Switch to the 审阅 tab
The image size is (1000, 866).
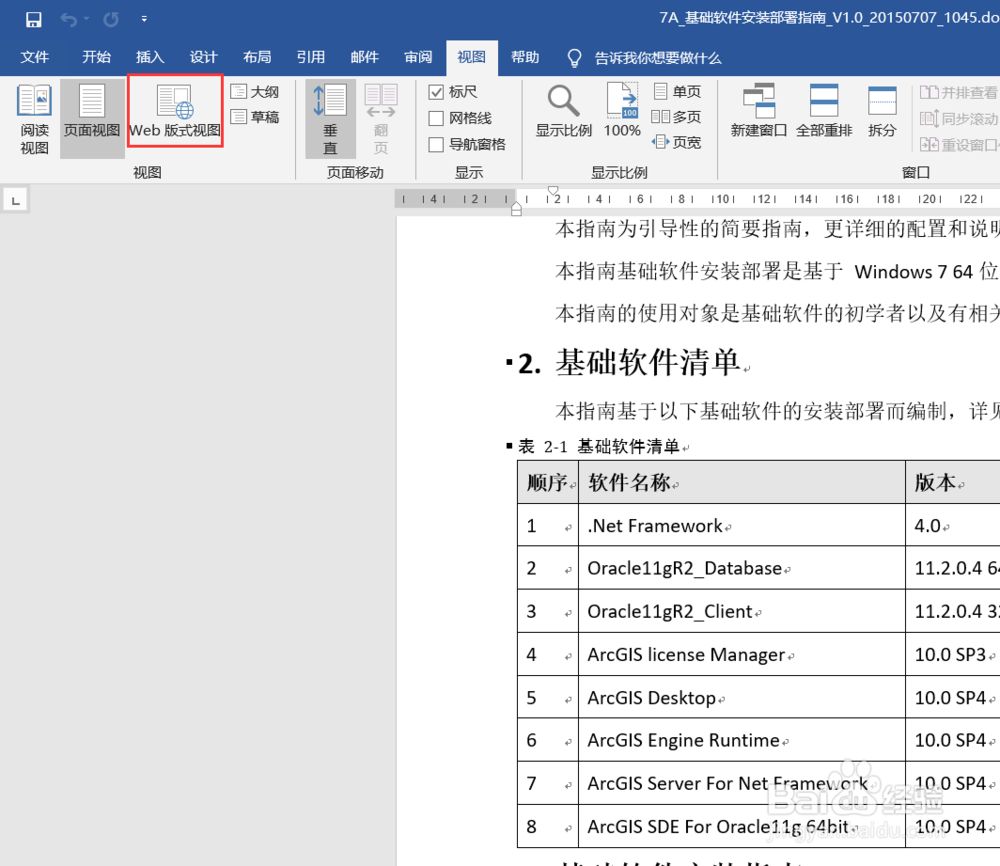coord(418,57)
